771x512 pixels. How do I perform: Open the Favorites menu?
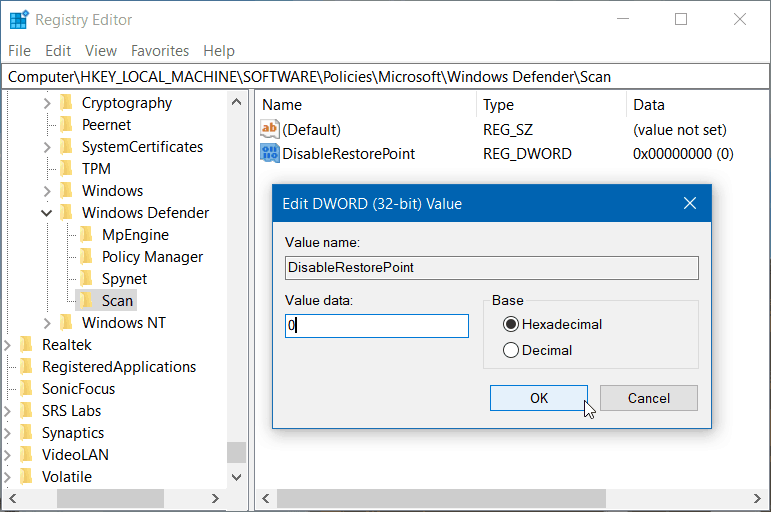pos(160,51)
